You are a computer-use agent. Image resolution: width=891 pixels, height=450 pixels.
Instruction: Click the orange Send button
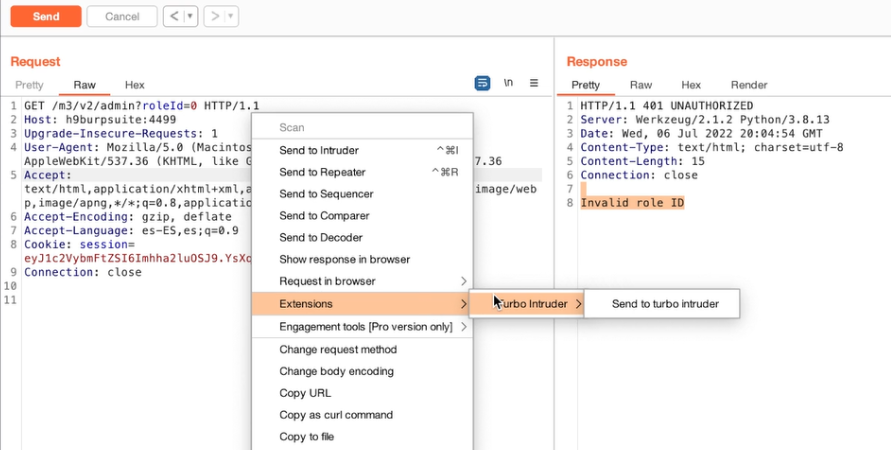46,16
